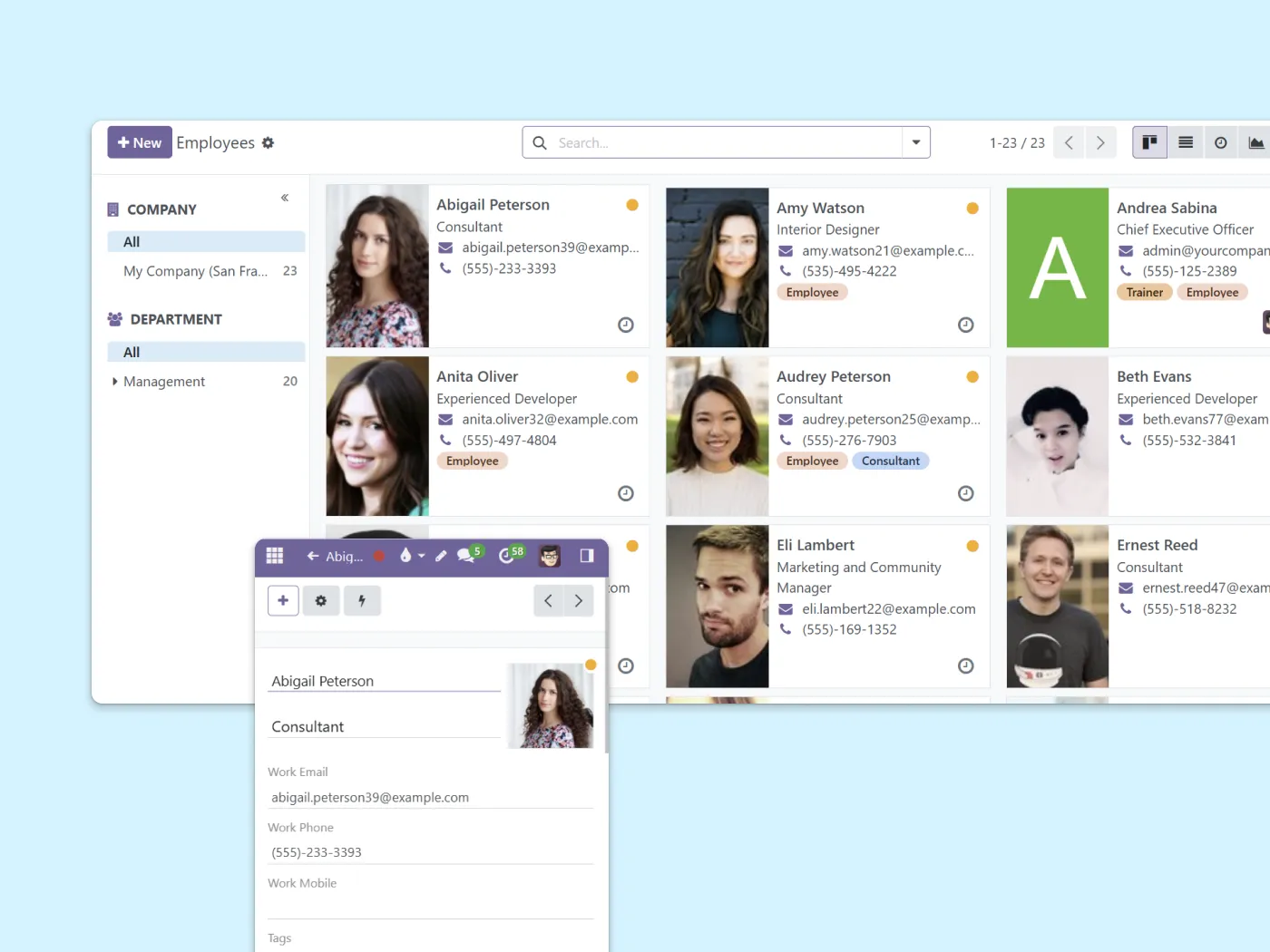This screenshot has width=1270, height=952.
Task: Select All under Department
Action: click(132, 352)
